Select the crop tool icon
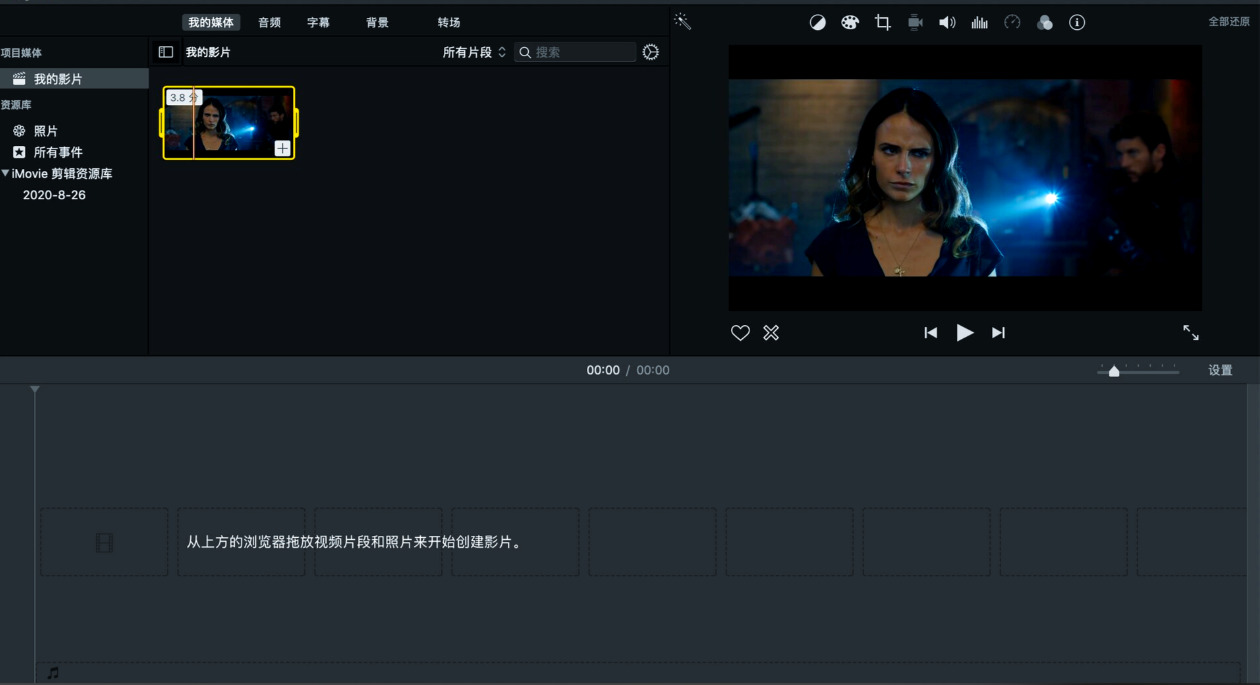1260x685 pixels. 882,22
